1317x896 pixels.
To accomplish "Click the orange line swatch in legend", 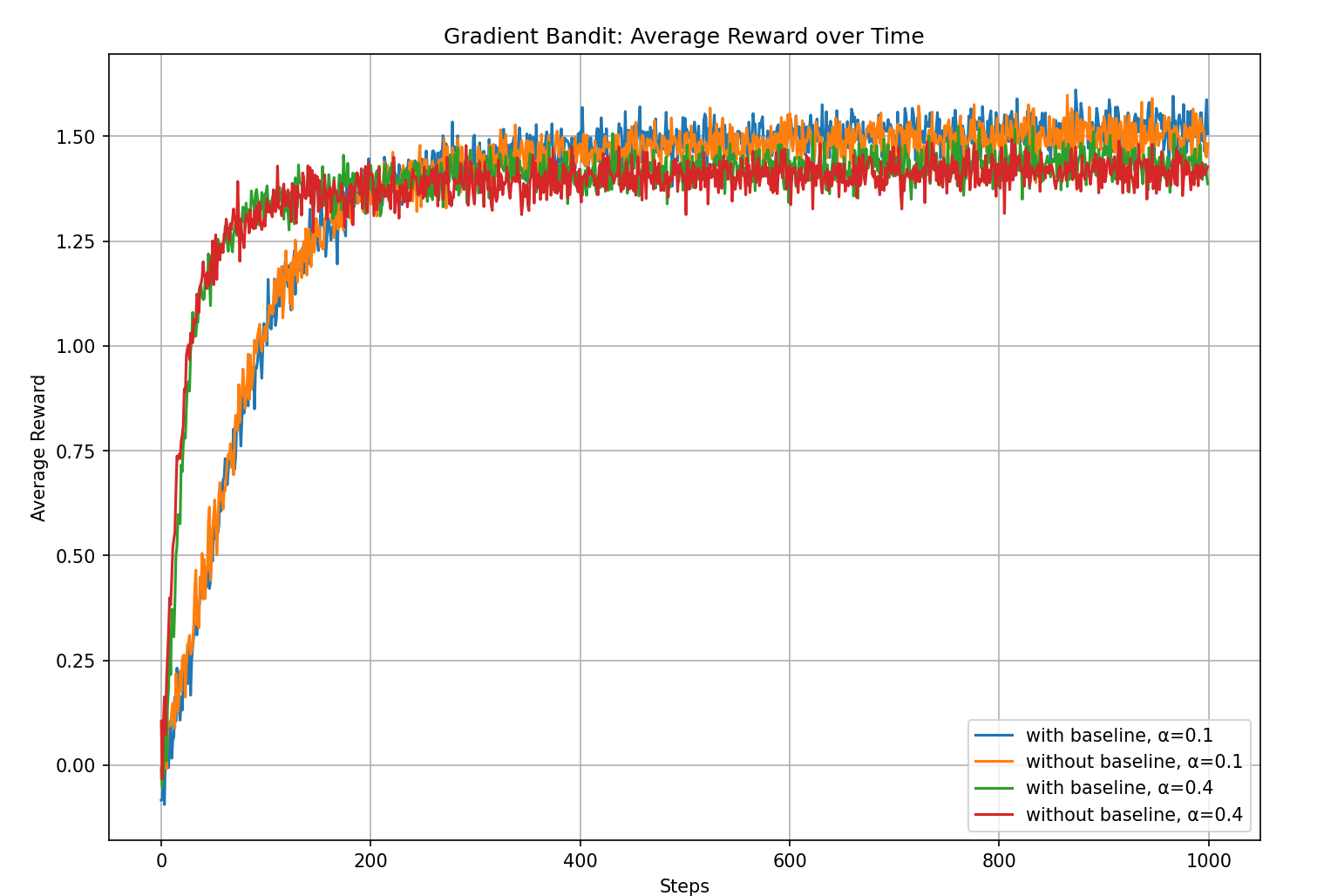I will click(x=995, y=762).
